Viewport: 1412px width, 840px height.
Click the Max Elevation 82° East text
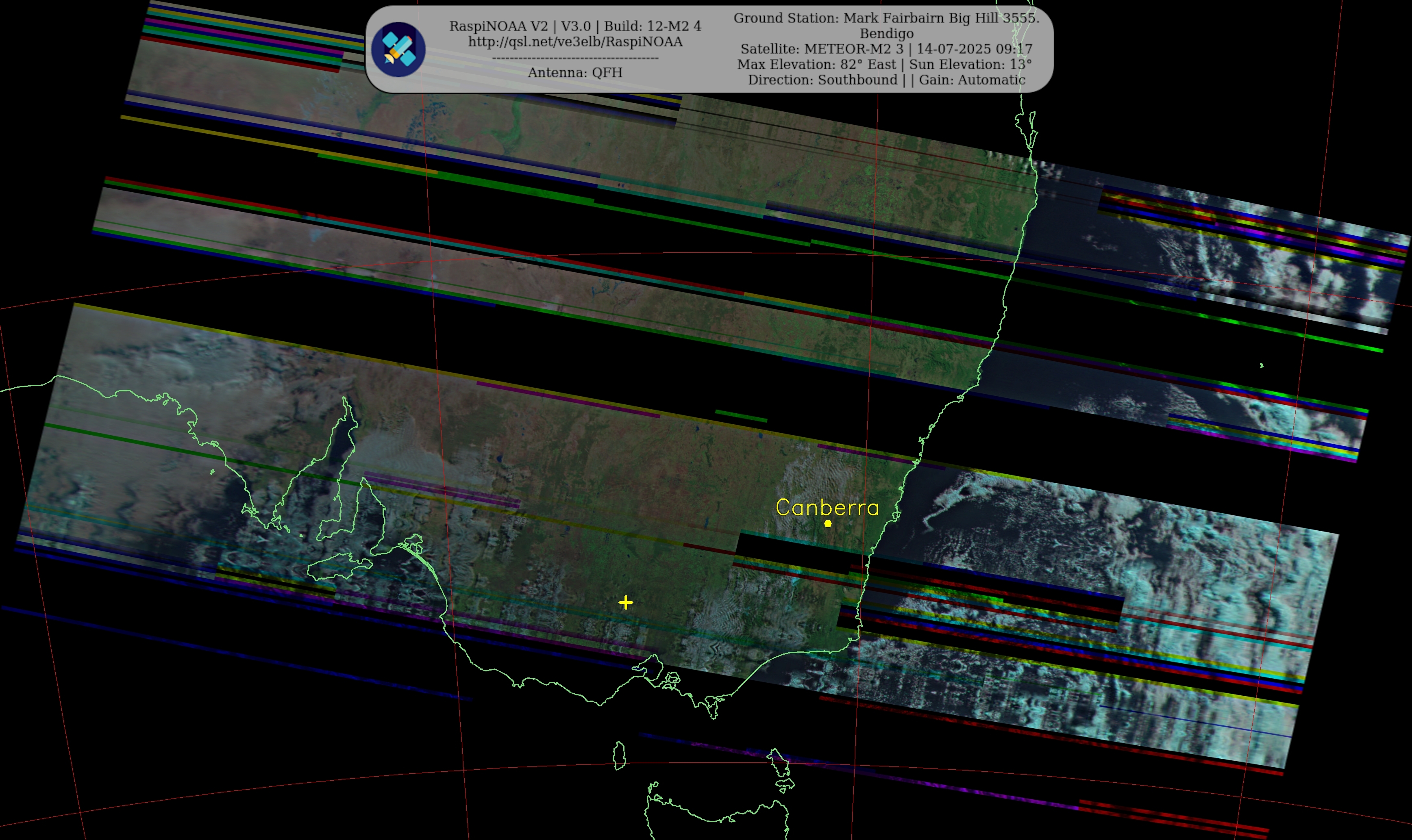(816, 65)
